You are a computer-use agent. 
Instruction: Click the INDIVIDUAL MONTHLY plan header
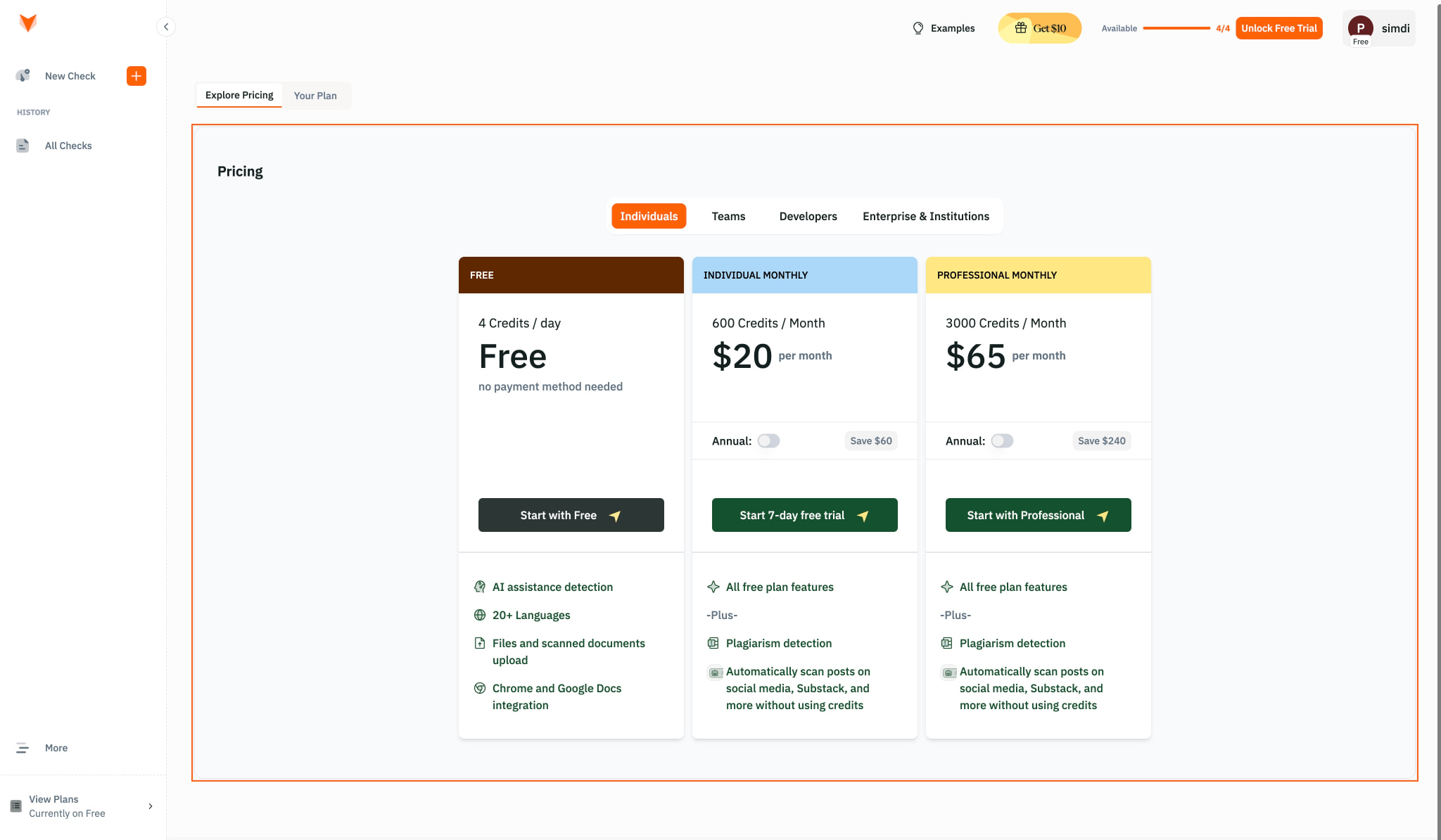tap(805, 275)
